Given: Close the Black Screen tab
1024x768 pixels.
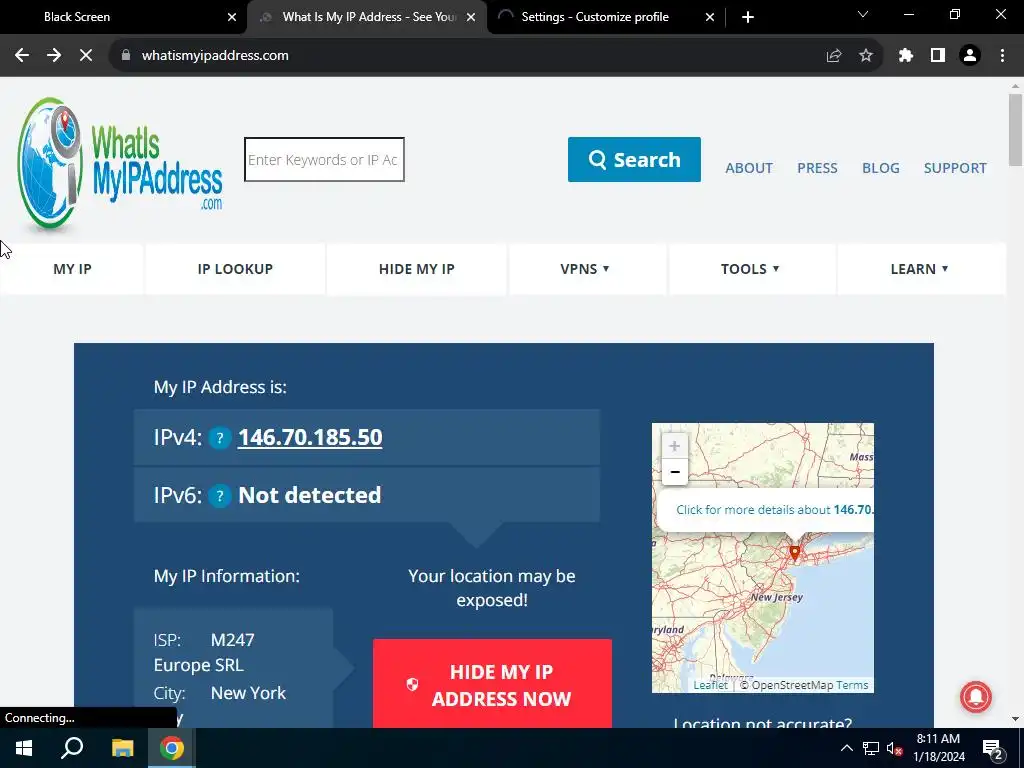Looking at the screenshot, I should [x=232, y=17].
